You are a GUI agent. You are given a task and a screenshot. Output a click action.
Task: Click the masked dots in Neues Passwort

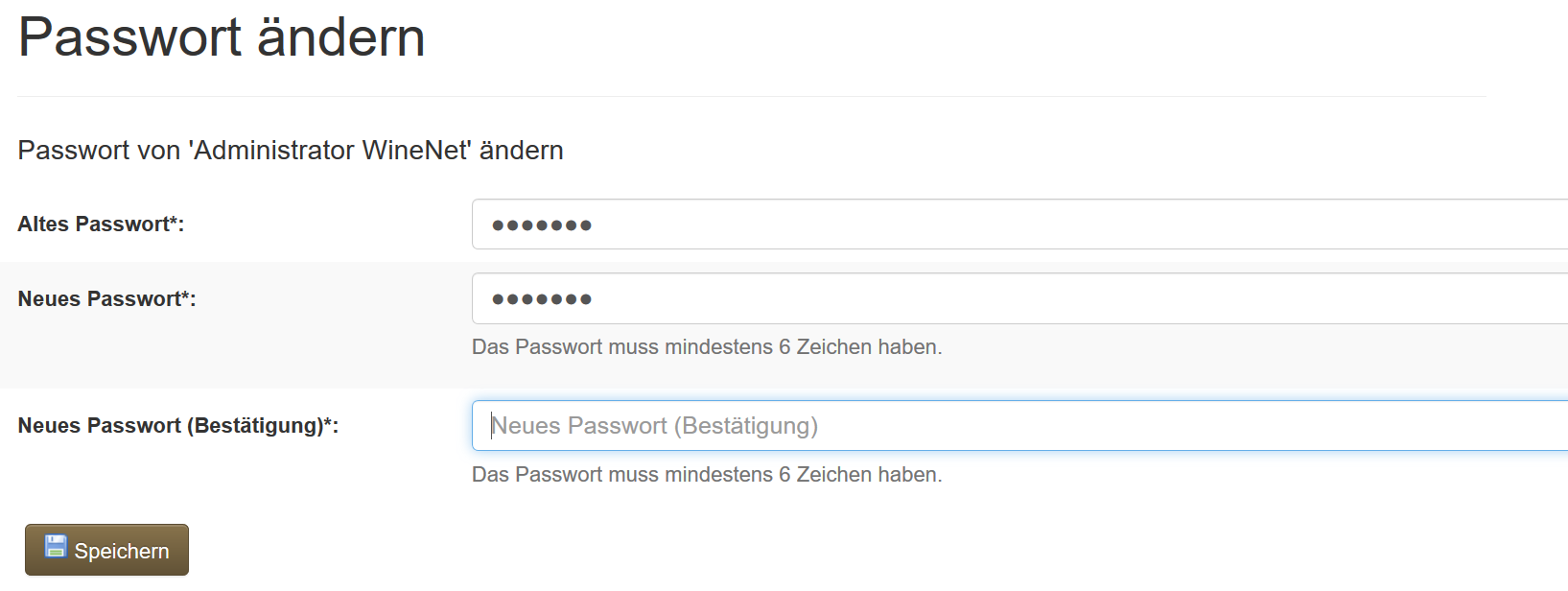(x=542, y=299)
